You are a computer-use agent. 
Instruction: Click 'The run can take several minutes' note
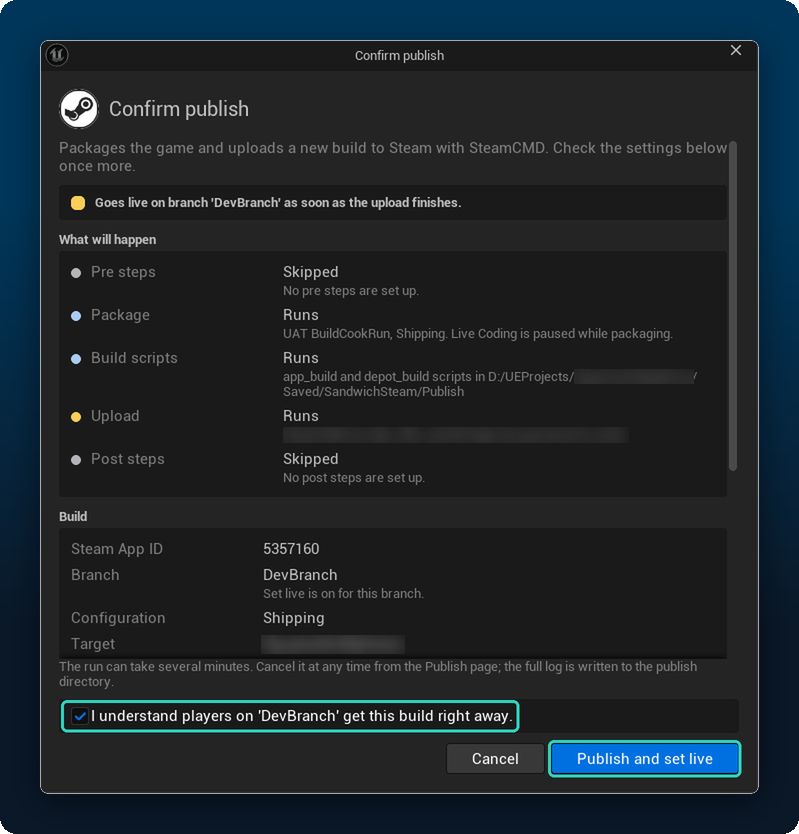[x=378, y=674]
